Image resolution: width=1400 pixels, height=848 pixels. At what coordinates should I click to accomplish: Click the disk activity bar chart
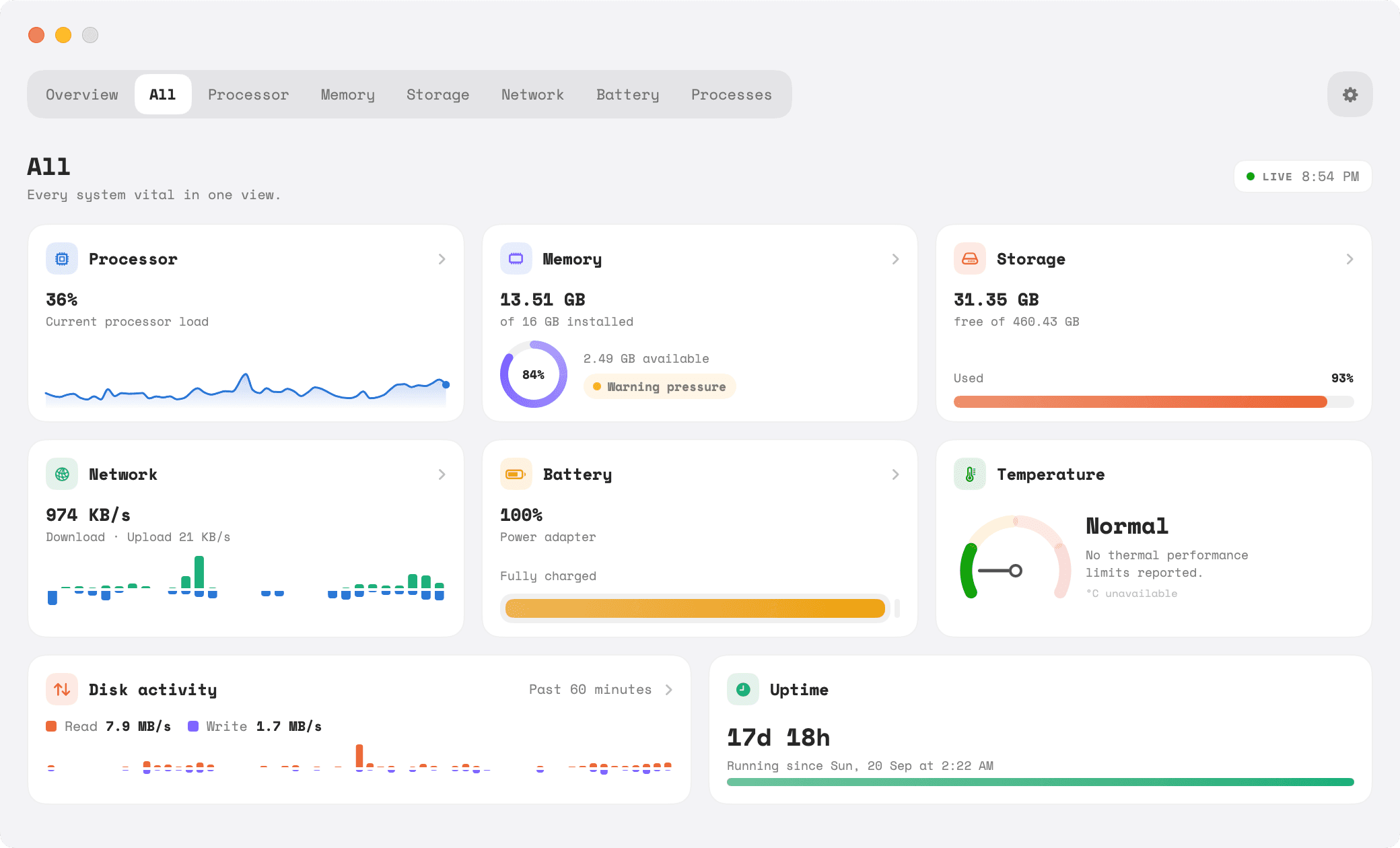[x=359, y=759]
